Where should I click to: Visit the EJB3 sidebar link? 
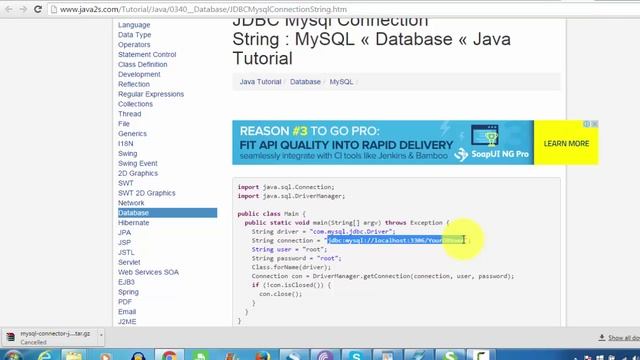(126, 282)
